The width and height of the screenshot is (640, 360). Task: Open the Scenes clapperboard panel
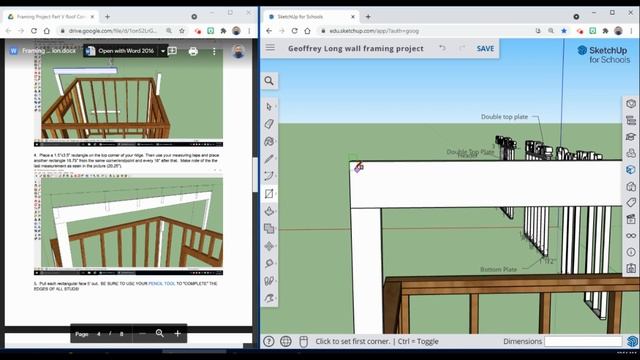click(x=631, y=219)
